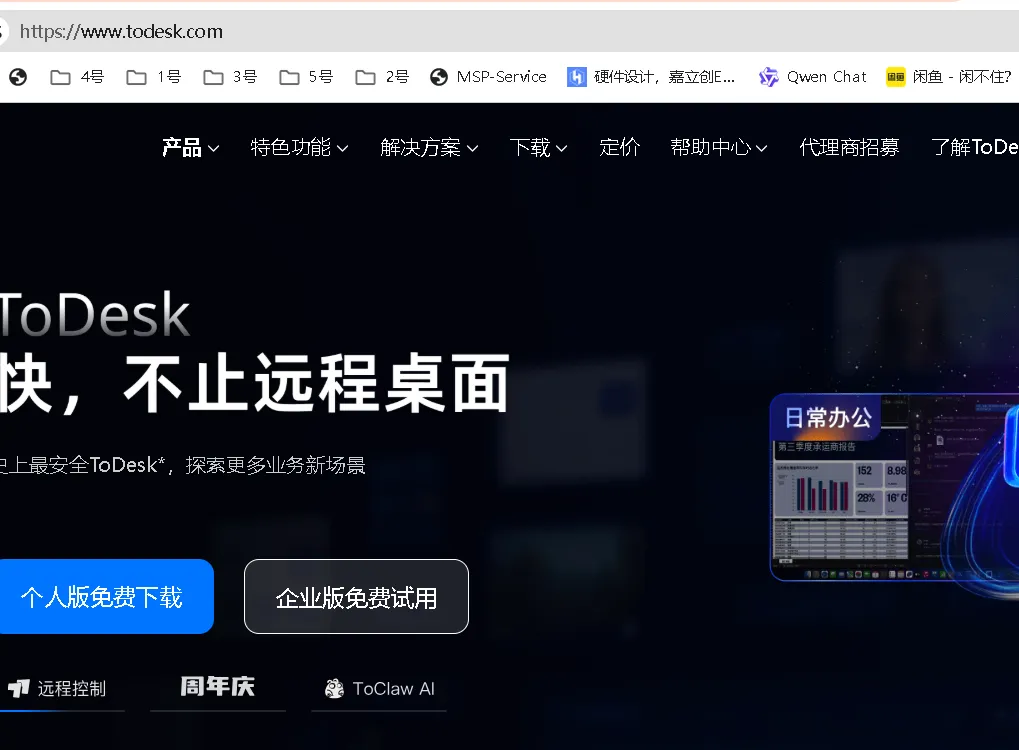The height and width of the screenshot is (750, 1019).
Task: Open the 闲鱼 bookmark
Action: 949,77
